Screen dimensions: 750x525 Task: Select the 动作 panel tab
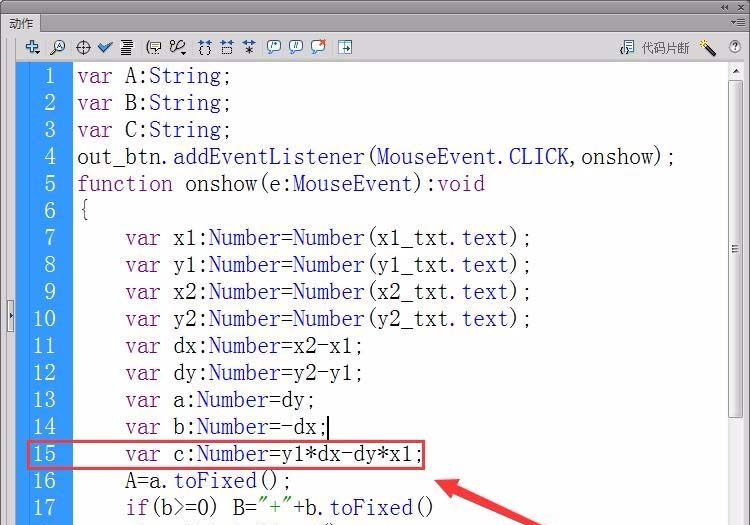point(21,23)
